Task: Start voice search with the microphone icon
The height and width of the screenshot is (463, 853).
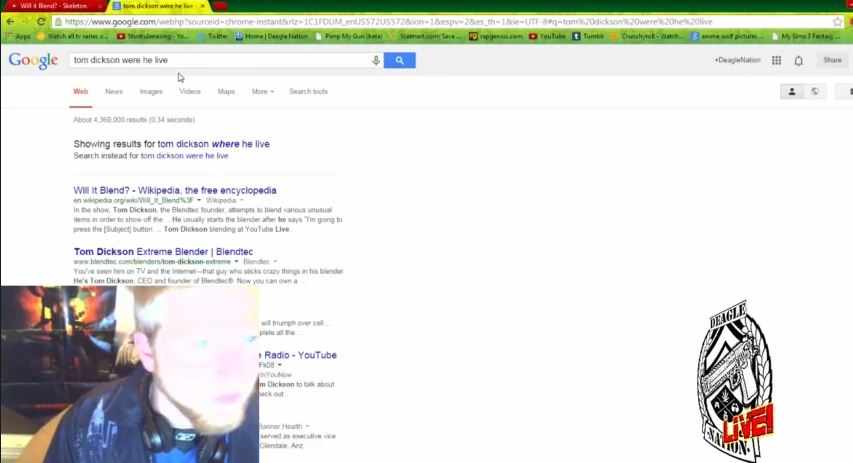Action: coord(376,60)
